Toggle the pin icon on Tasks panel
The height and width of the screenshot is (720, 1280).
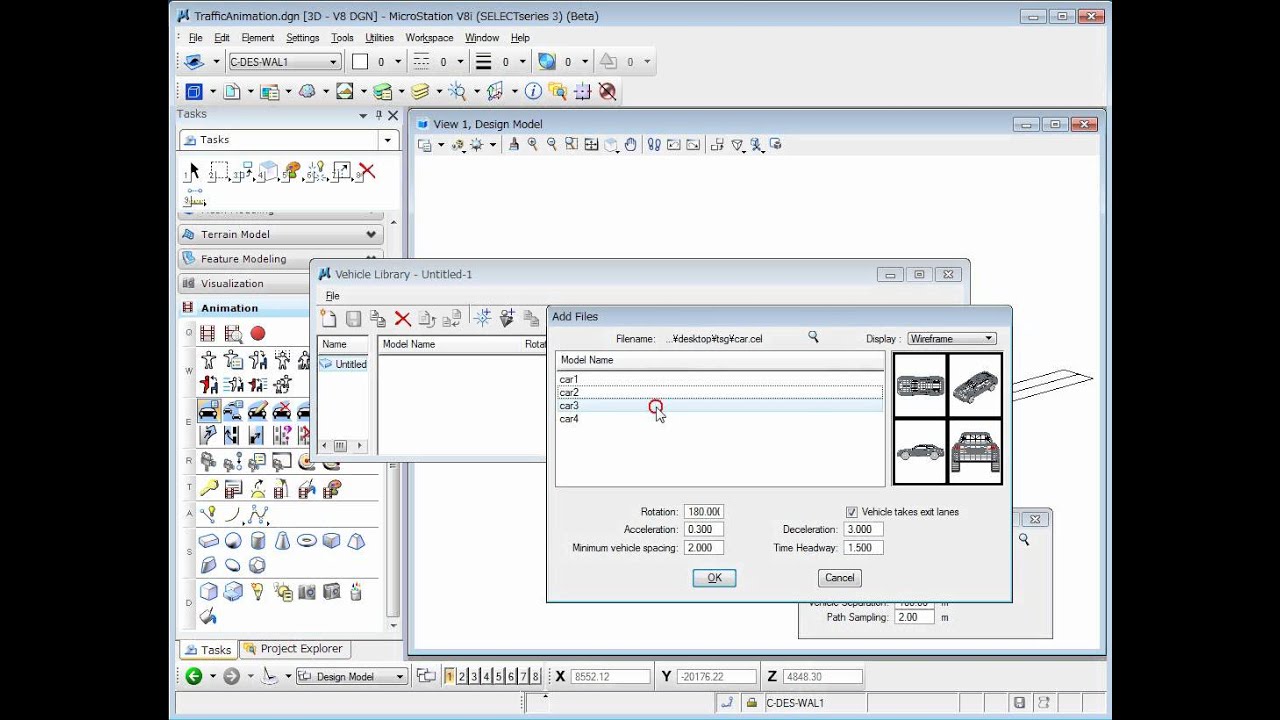click(x=378, y=116)
